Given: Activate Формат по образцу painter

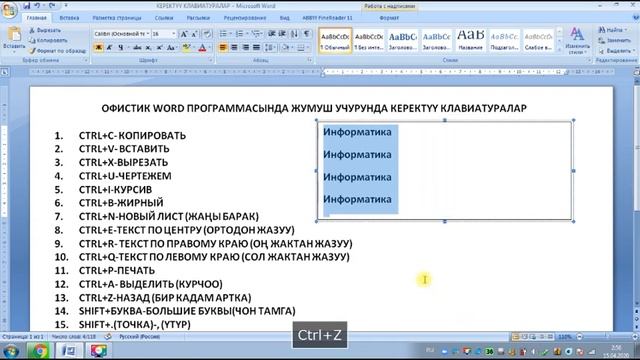Looking at the screenshot, I should coord(58,51).
